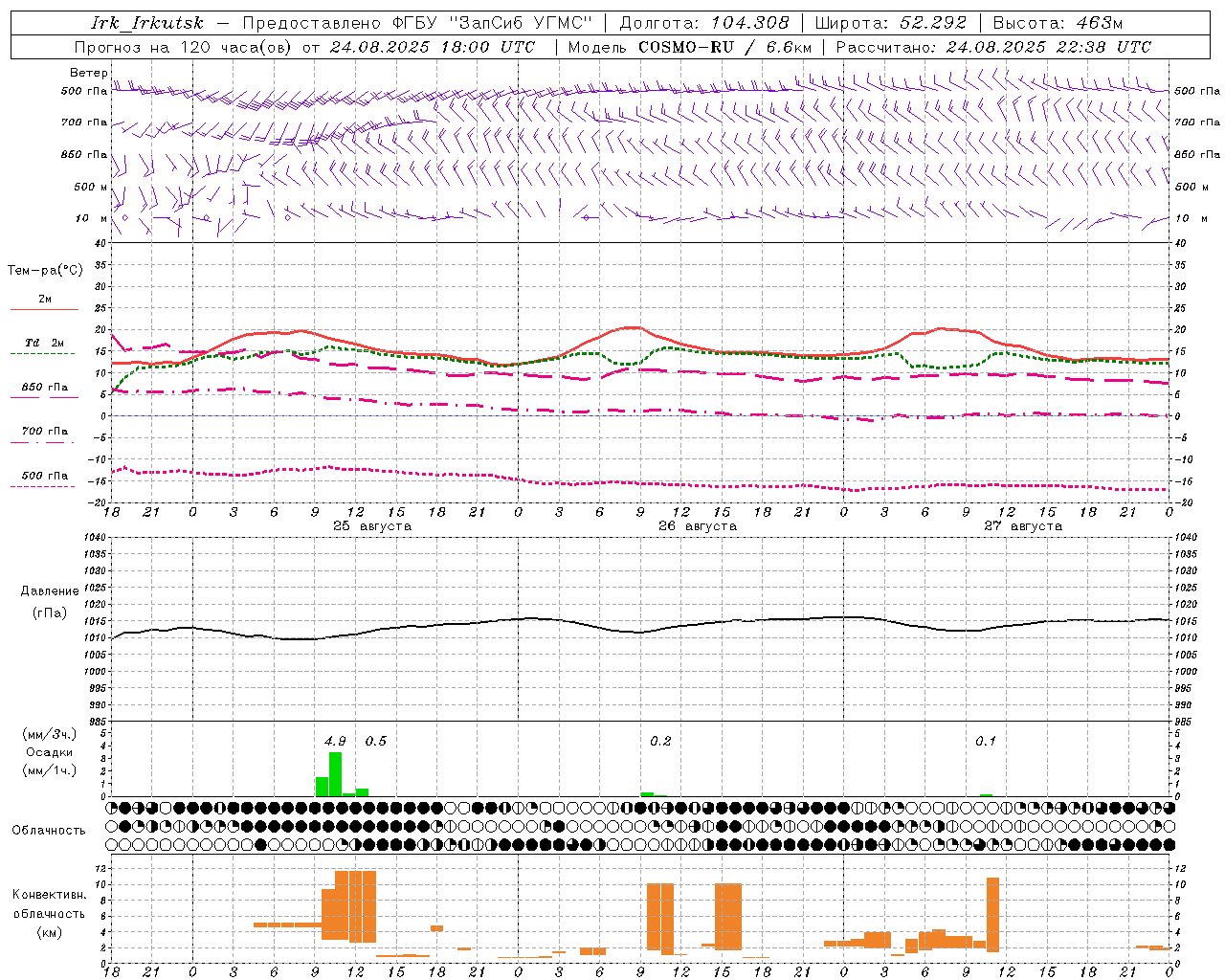This screenshot has height=980, width=1225.
Task: Click the solid line sample under 2м legend
Action: (44, 309)
